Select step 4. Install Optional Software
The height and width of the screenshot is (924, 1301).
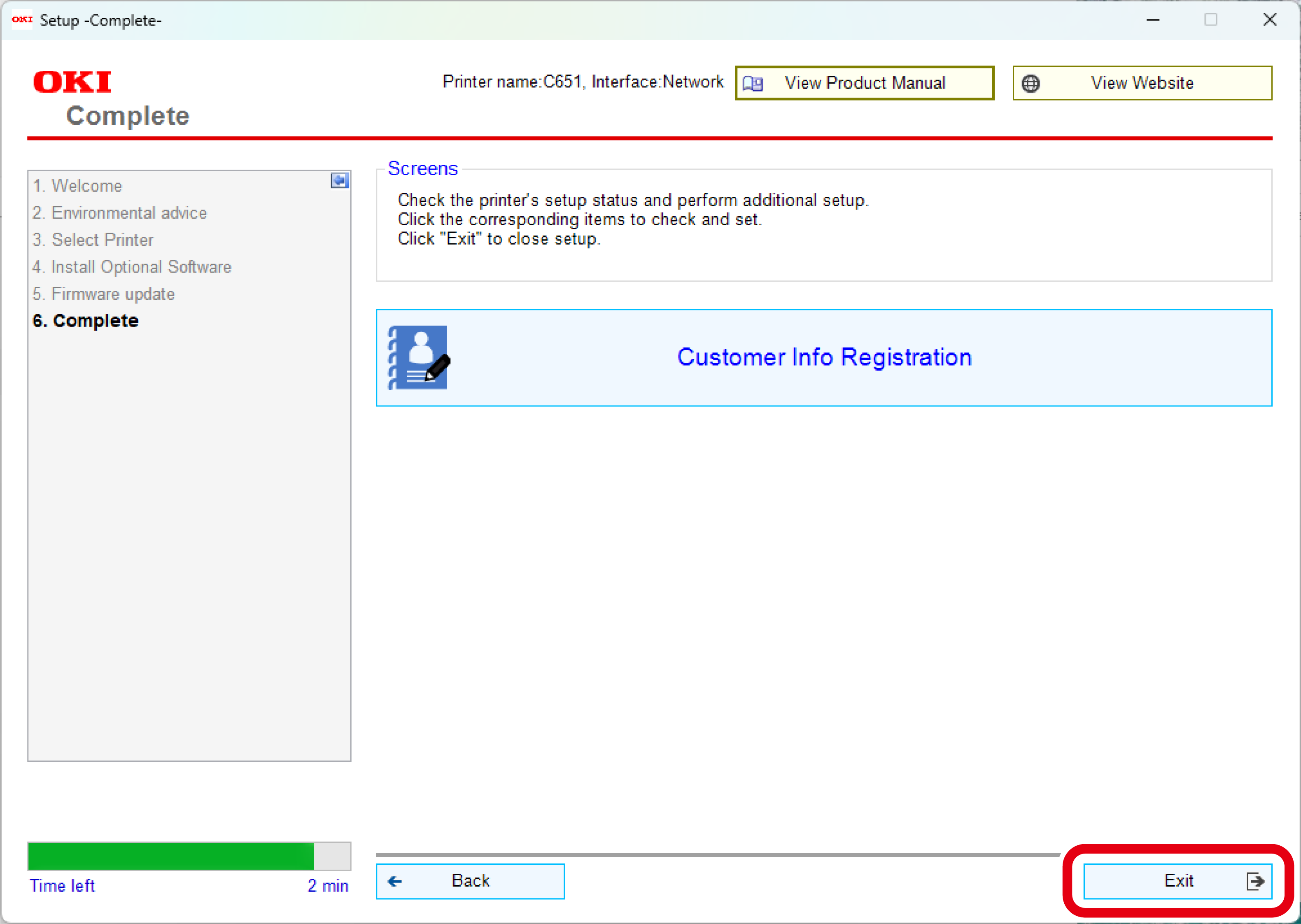pyautogui.click(x=132, y=267)
